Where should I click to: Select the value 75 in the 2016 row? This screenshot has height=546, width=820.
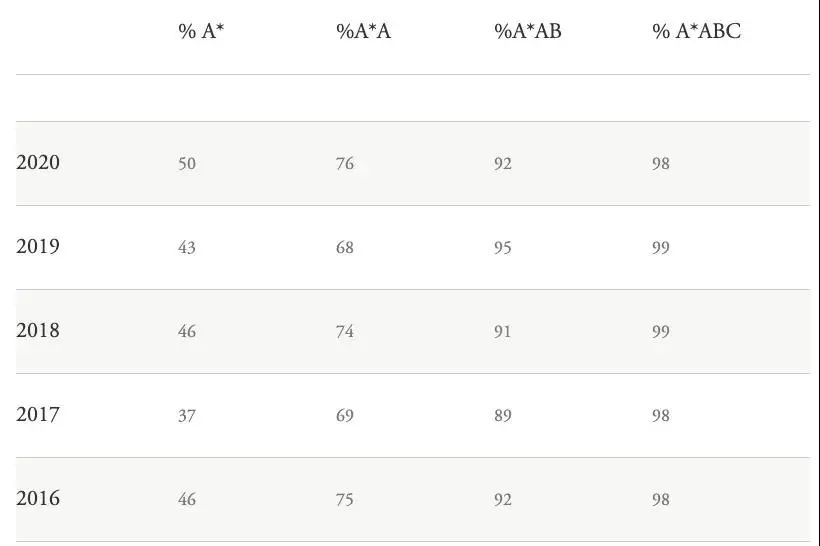coord(345,499)
